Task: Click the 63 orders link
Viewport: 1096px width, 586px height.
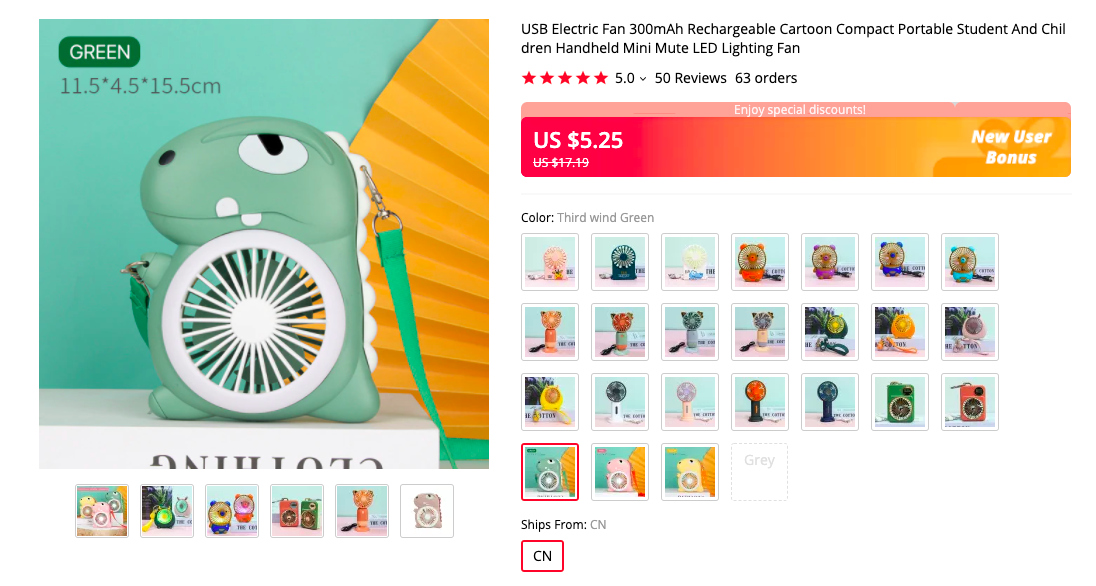Action: [766, 78]
